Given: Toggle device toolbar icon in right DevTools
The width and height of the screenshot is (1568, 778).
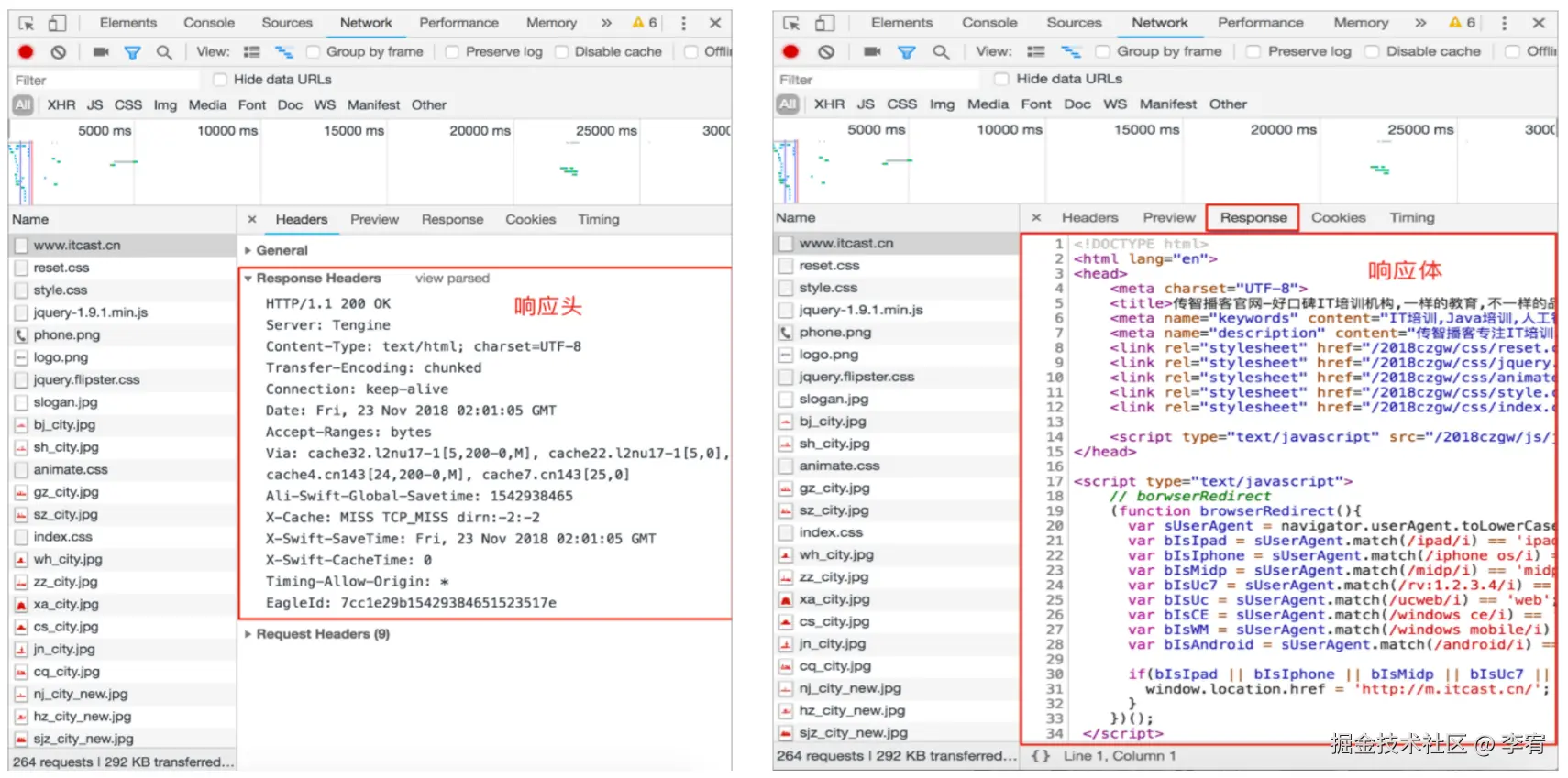Looking at the screenshot, I should [825, 23].
